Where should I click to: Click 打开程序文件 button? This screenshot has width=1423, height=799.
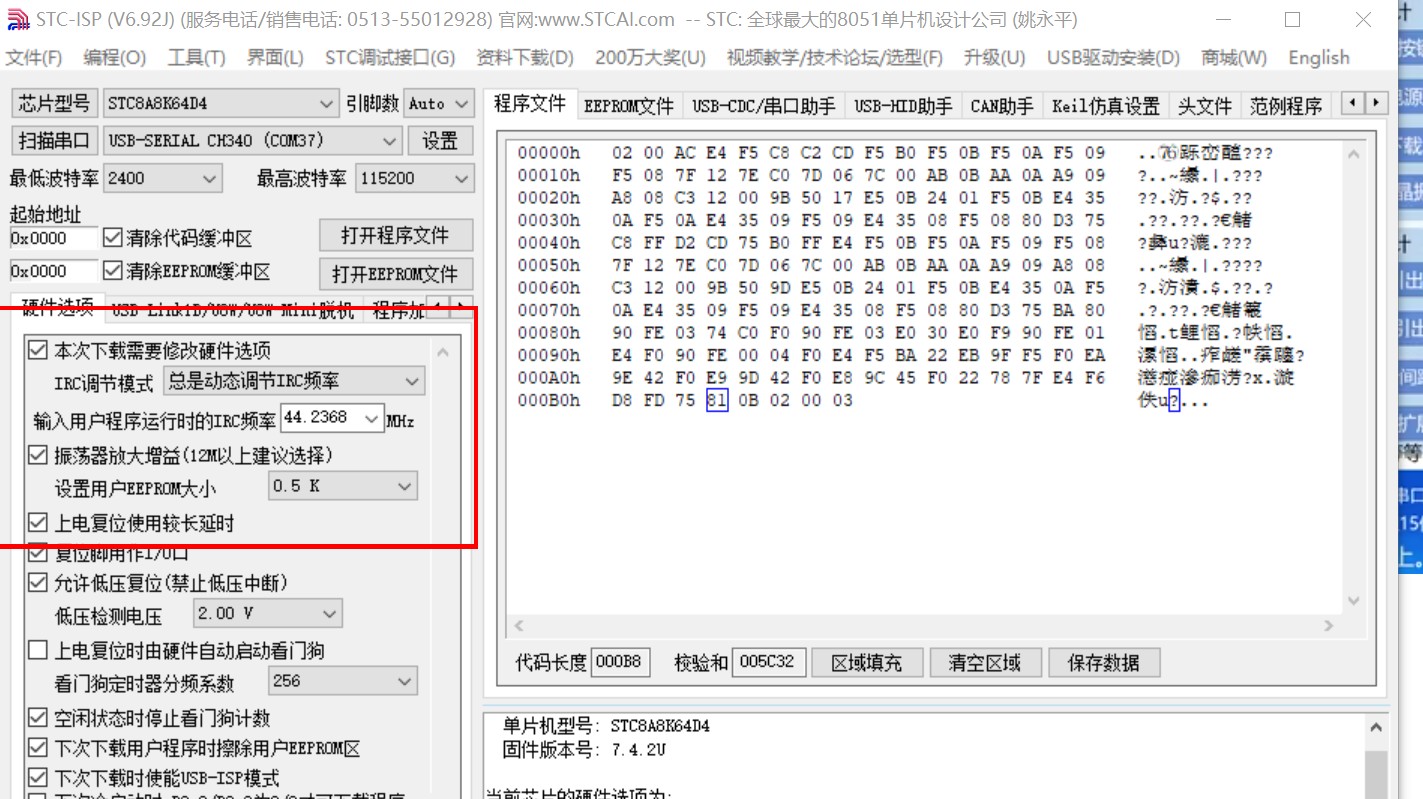click(x=395, y=235)
